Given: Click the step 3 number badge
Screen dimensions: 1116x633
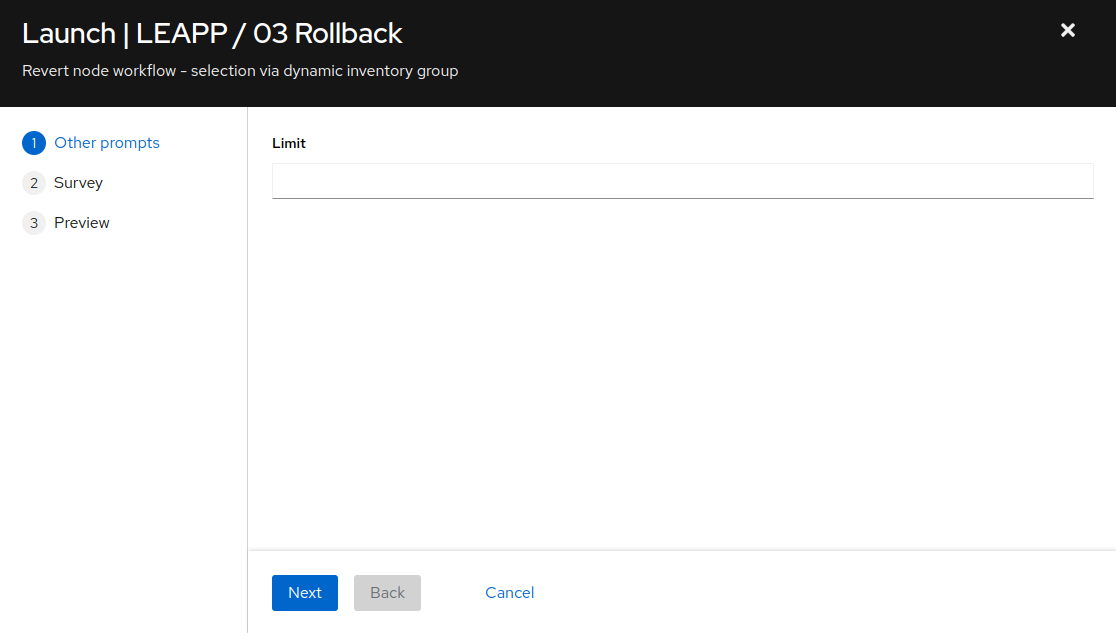Looking at the screenshot, I should click(33, 223).
